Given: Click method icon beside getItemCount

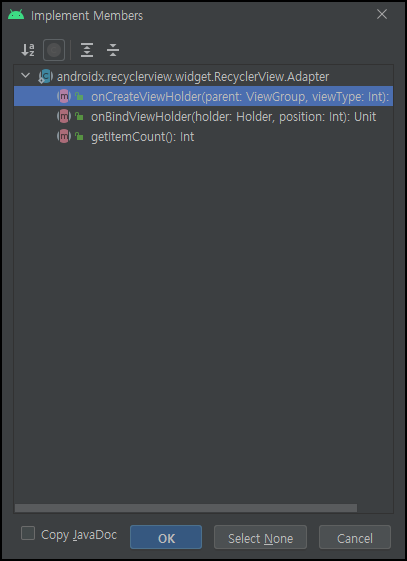Looking at the screenshot, I should pos(64,136).
